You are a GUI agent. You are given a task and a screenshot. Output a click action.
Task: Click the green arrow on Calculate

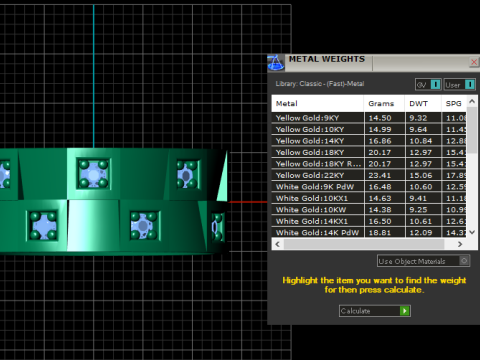point(405,311)
